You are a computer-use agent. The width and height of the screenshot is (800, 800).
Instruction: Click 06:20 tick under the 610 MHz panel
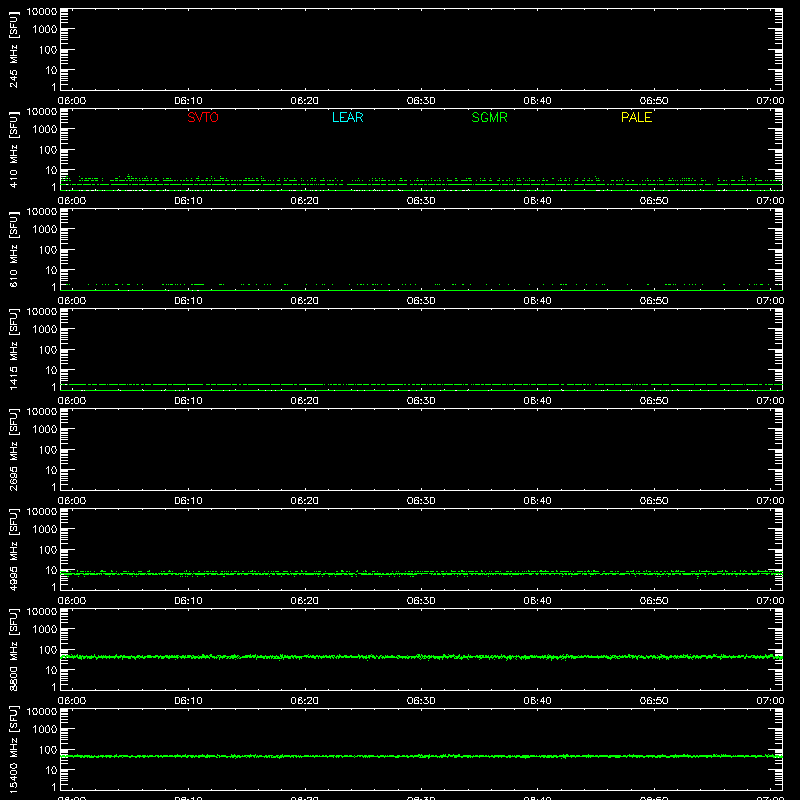click(x=305, y=301)
